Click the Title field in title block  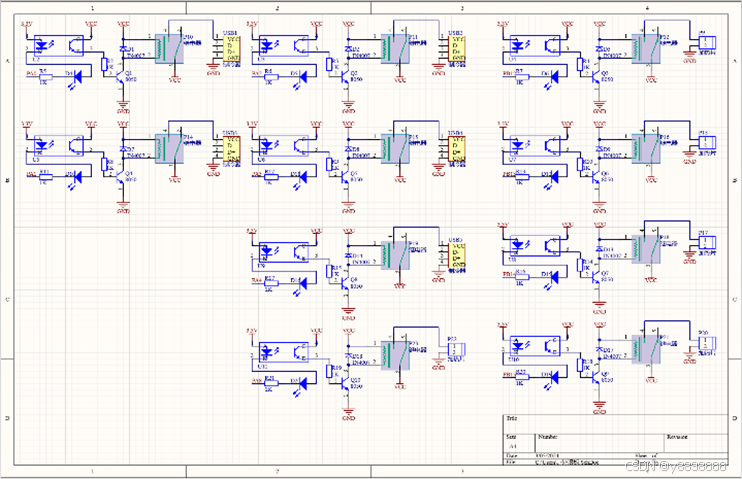coord(615,424)
